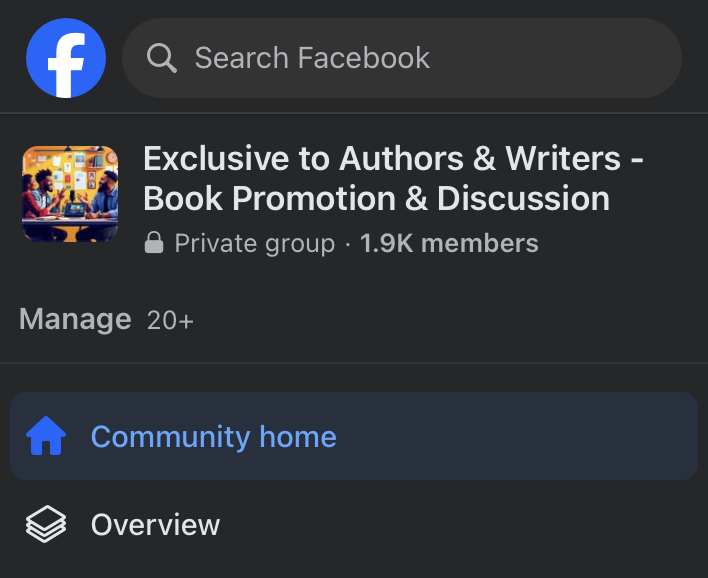Screen dimensions: 708x578
Task: Click the lock icon beside Private group
Action: (154, 243)
